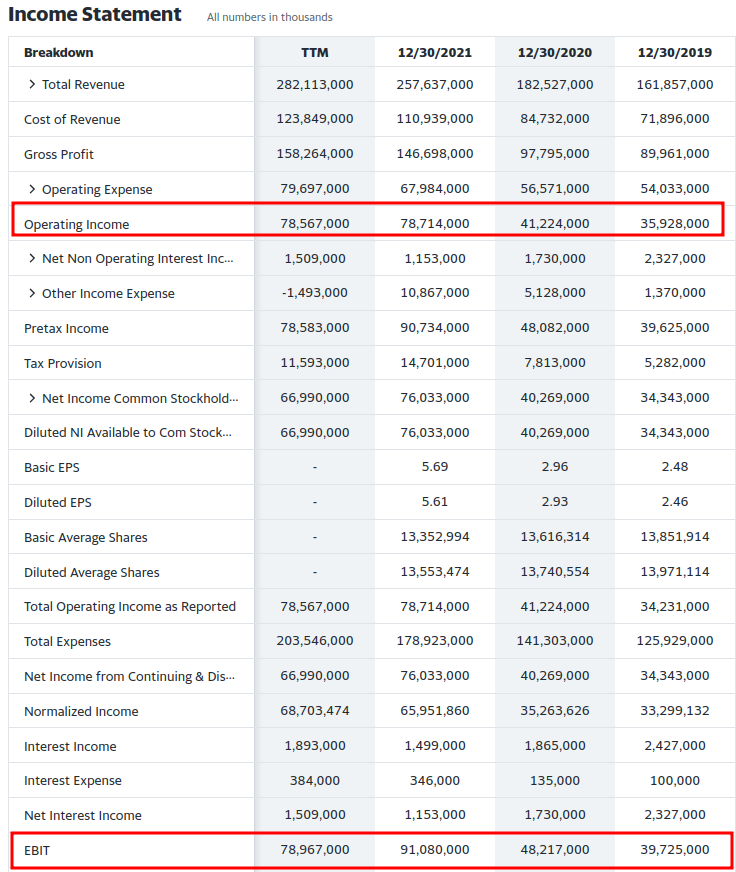Click the Income Statement heading
The height and width of the screenshot is (872, 736).
(95, 14)
